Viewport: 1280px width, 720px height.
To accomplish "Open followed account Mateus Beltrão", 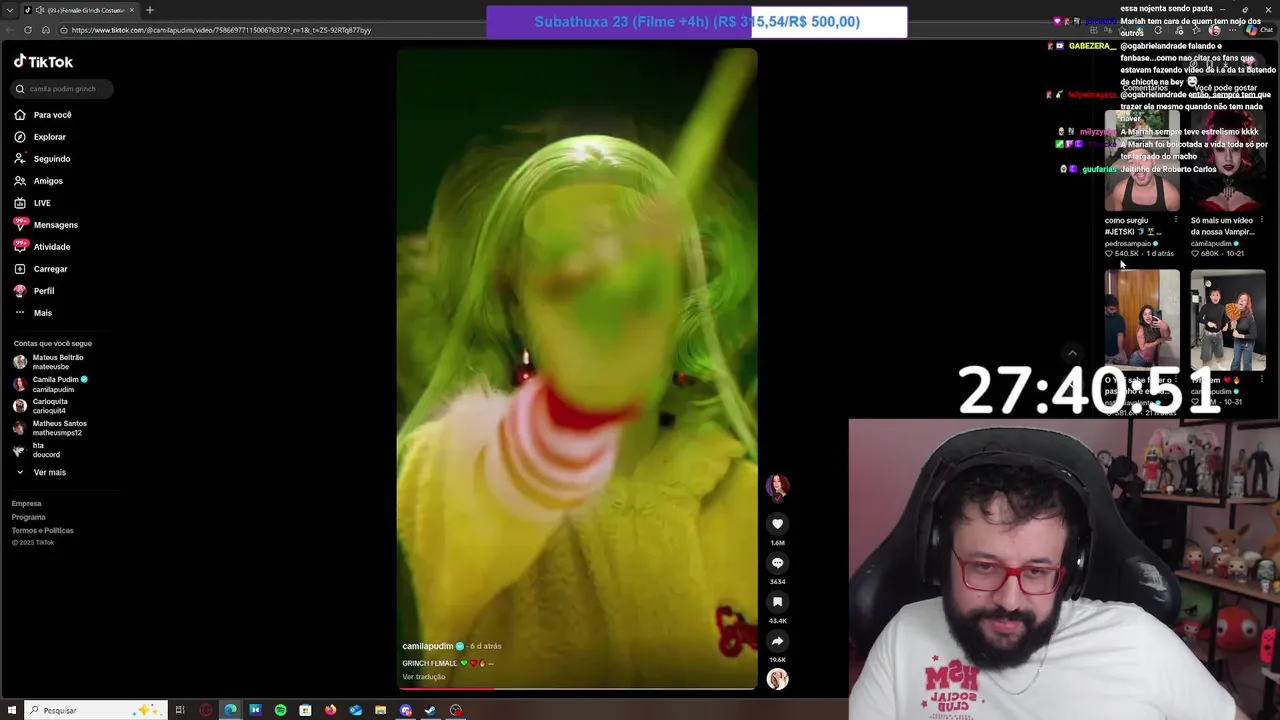I will click(x=49, y=362).
